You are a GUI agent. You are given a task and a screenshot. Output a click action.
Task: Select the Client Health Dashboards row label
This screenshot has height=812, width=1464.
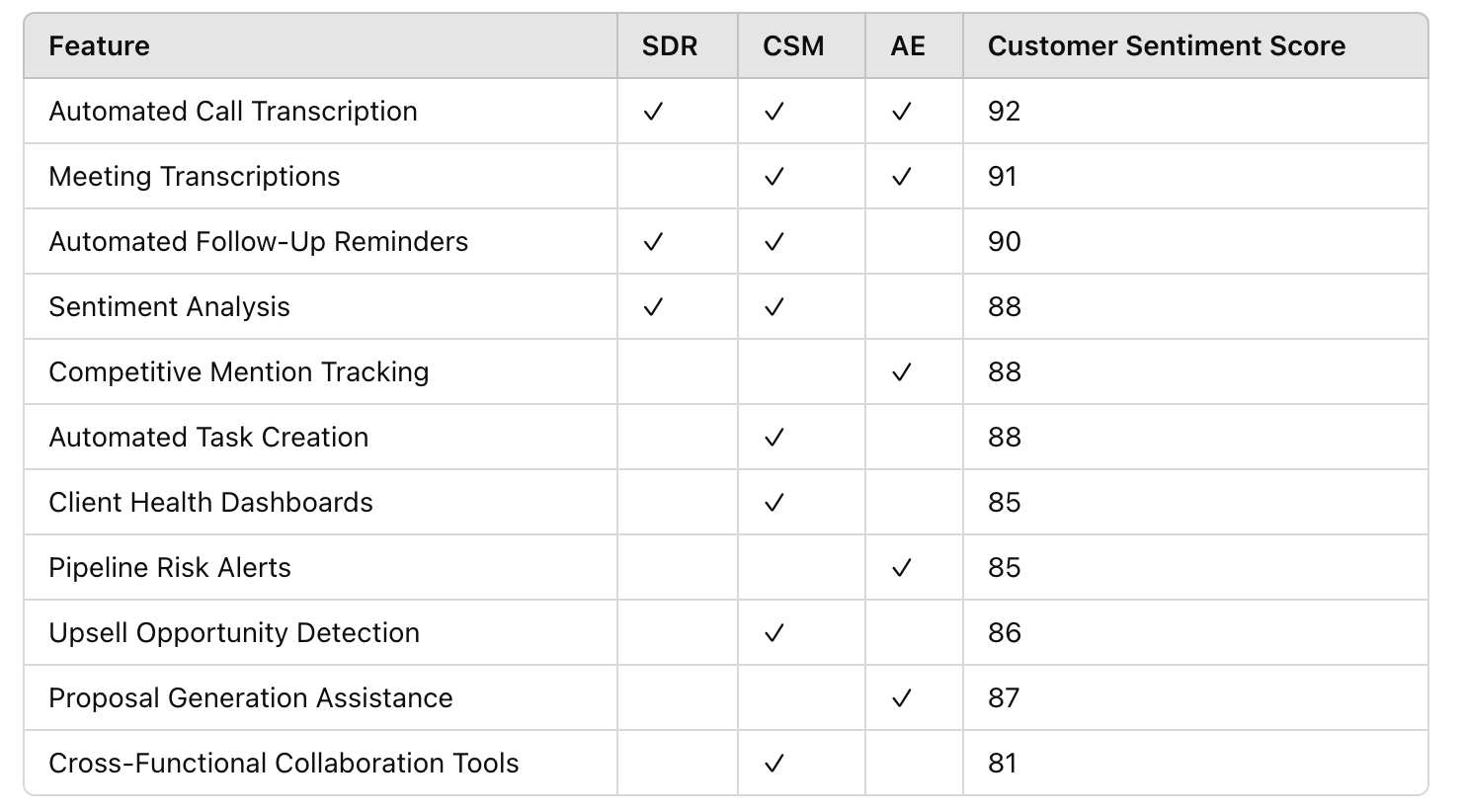(211, 503)
